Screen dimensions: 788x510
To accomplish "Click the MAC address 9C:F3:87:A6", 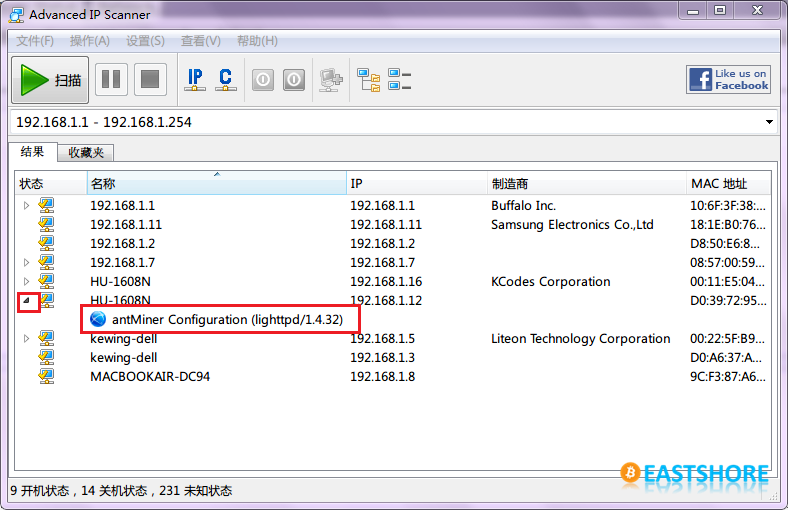I will click(x=728, y=377).
